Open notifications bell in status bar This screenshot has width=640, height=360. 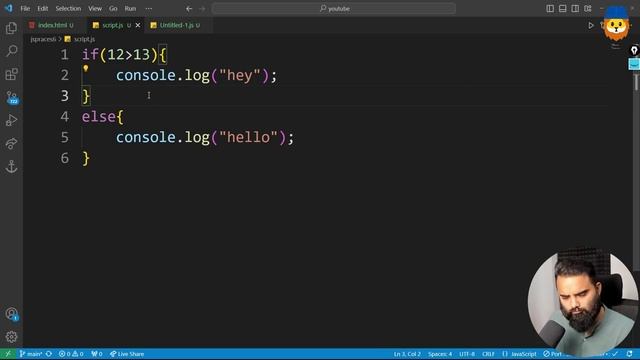(629, 354)
